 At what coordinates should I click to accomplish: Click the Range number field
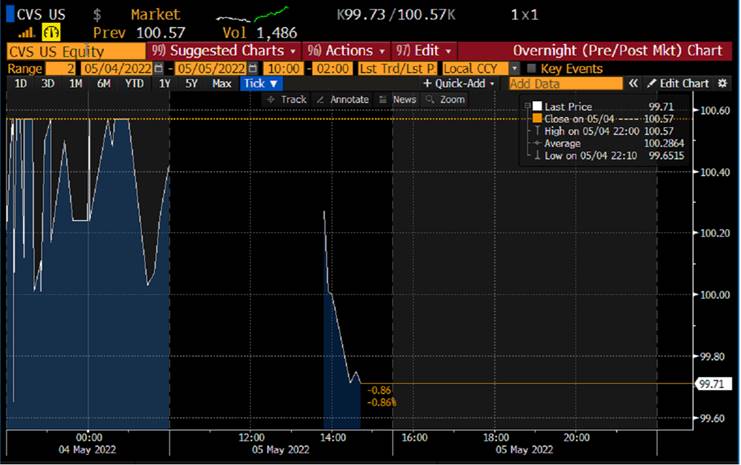pyautogui.click(x=60, y=69)
